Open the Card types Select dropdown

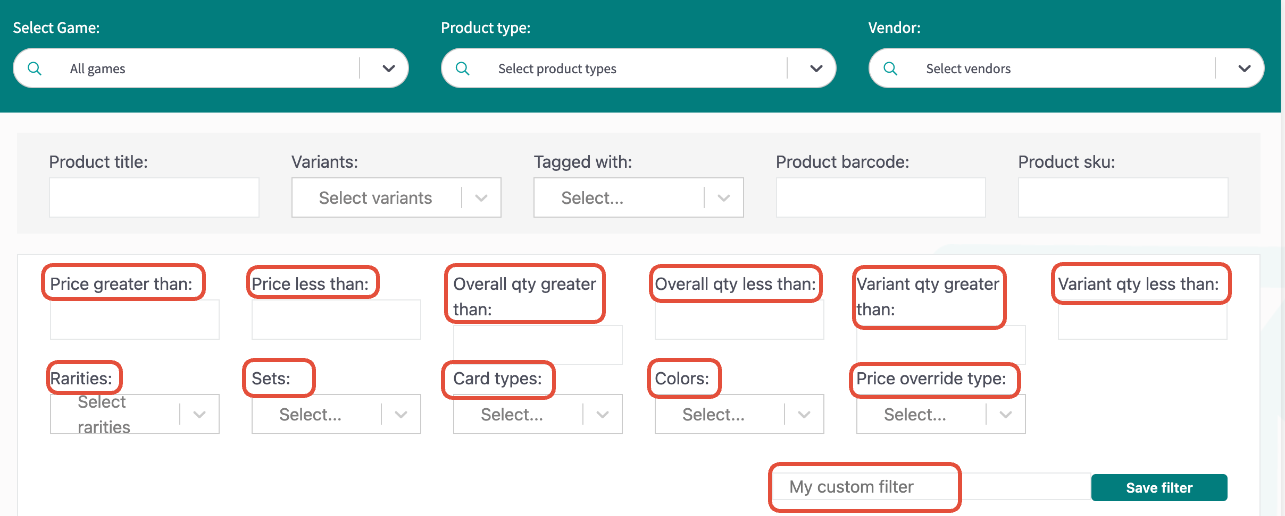(x=538, y=414)
